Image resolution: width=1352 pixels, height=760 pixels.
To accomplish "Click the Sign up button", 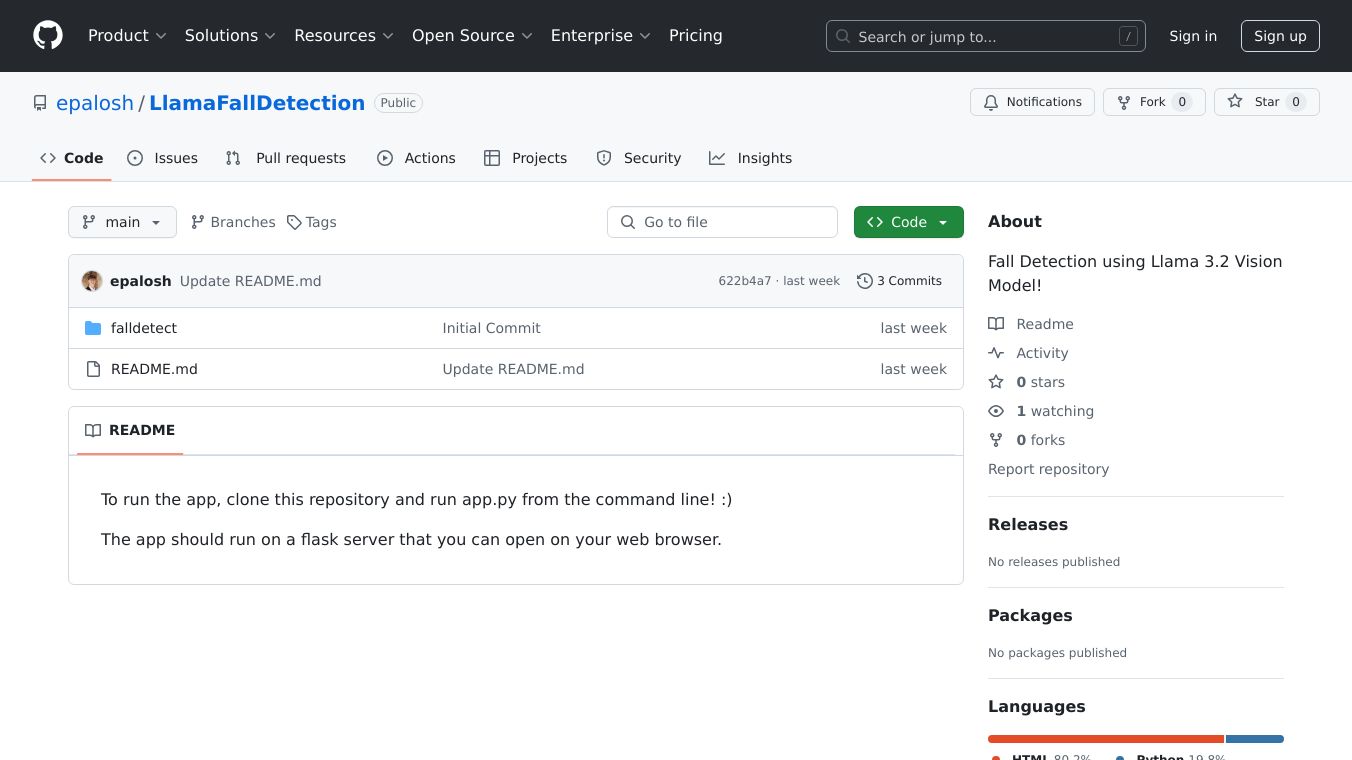I will [1280, 36].
